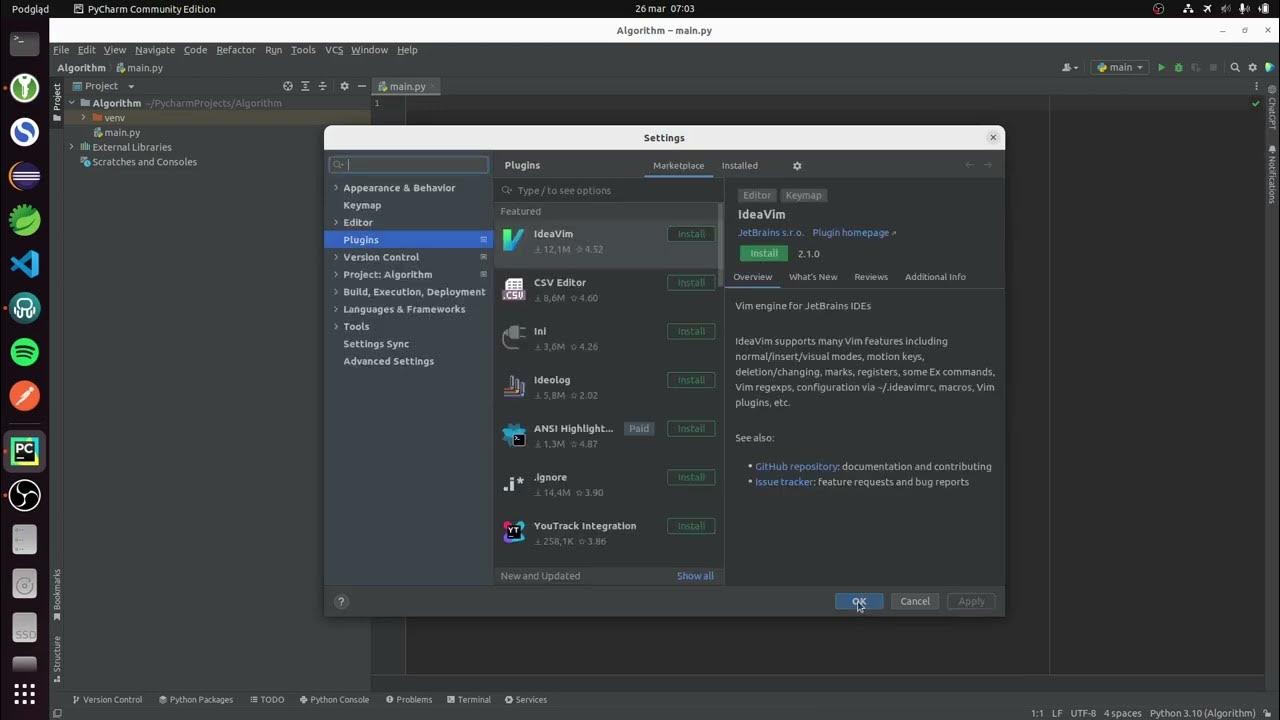Expand the Tools settings category
1280x720 pixels.
pos(335,327)
